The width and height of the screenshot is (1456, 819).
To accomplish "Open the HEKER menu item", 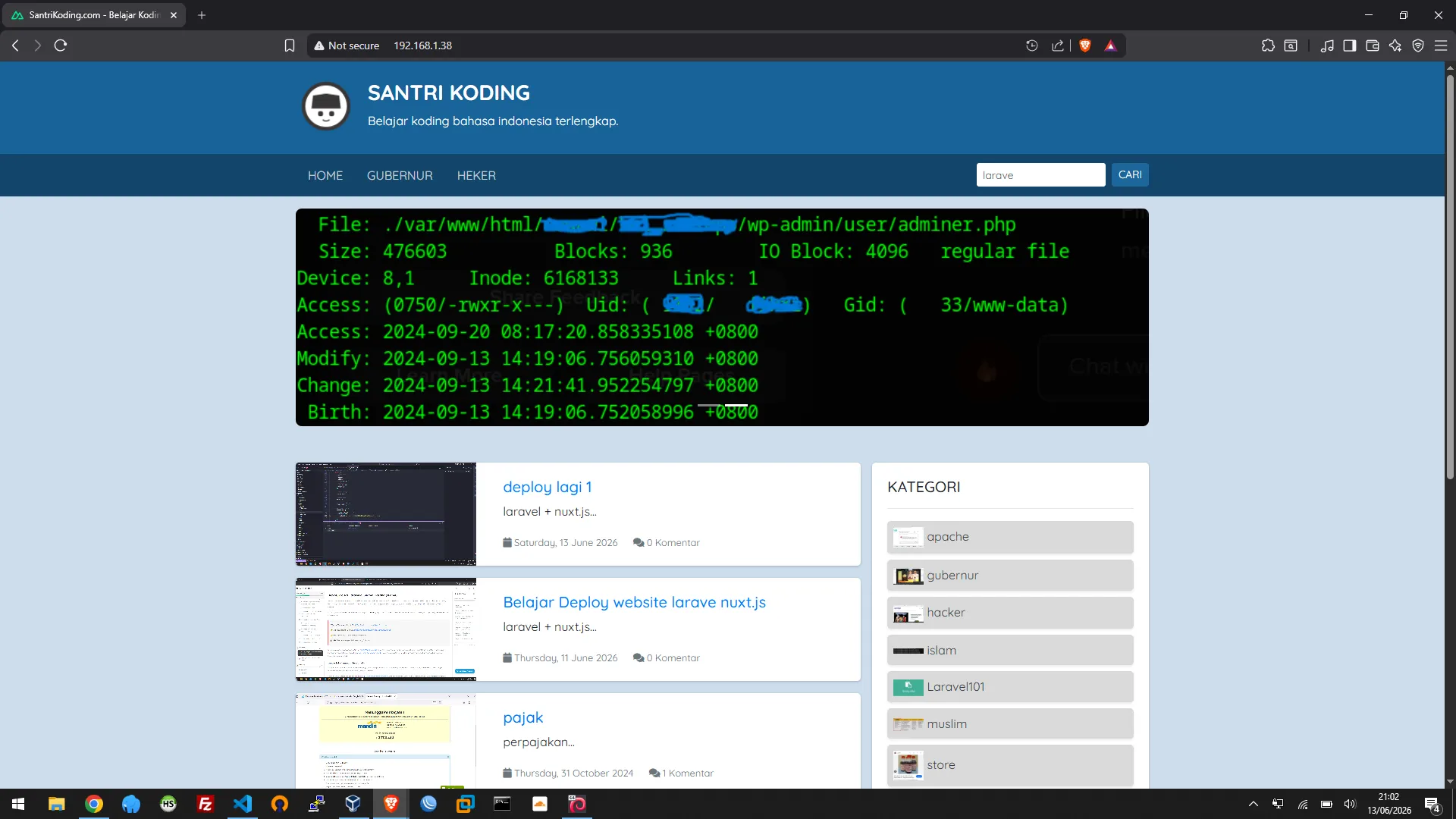I will pos(476,175).
